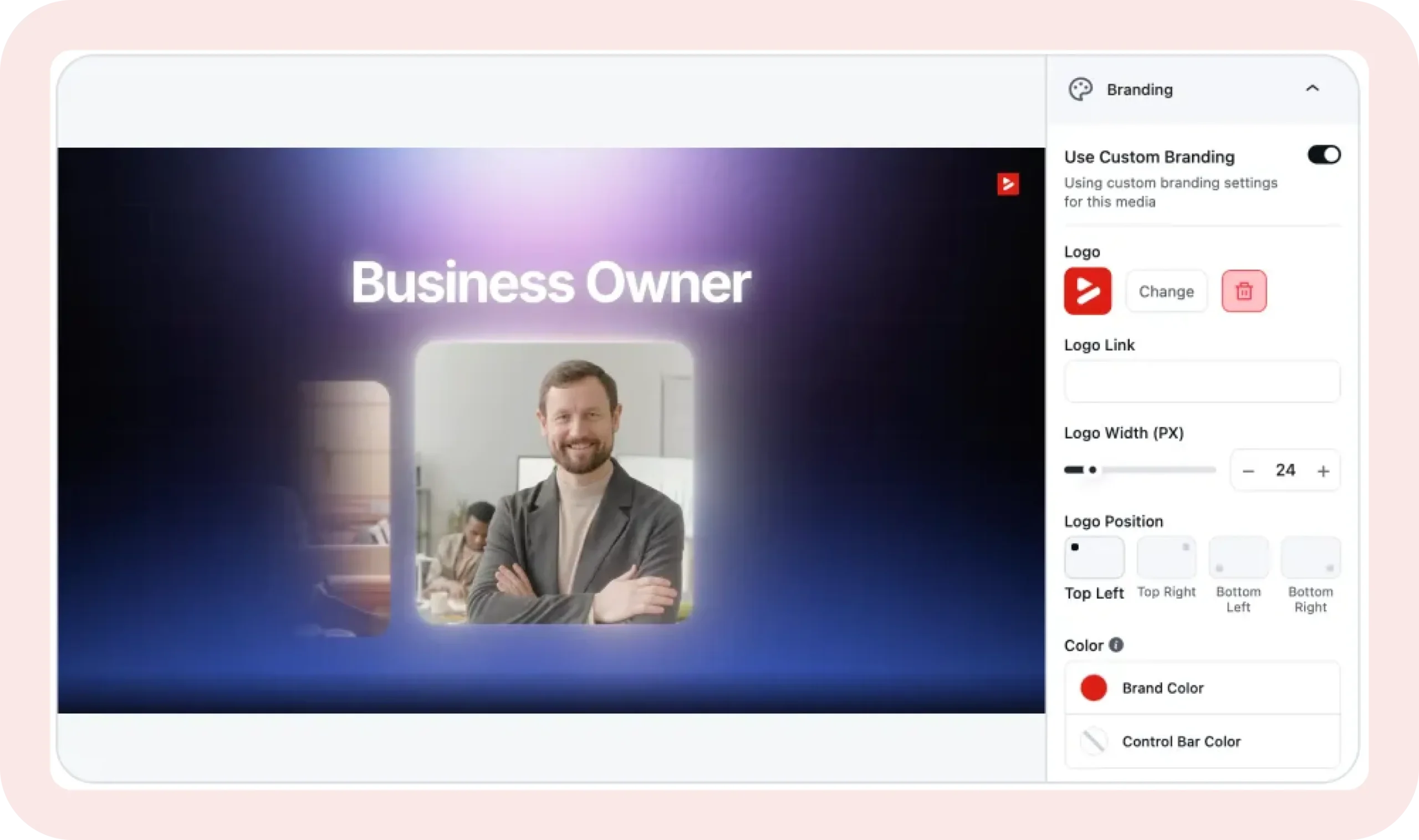Screen dimensions: 1419x840
Task: Open the Control Bar Color swatch
Action: pos(1093,741)
